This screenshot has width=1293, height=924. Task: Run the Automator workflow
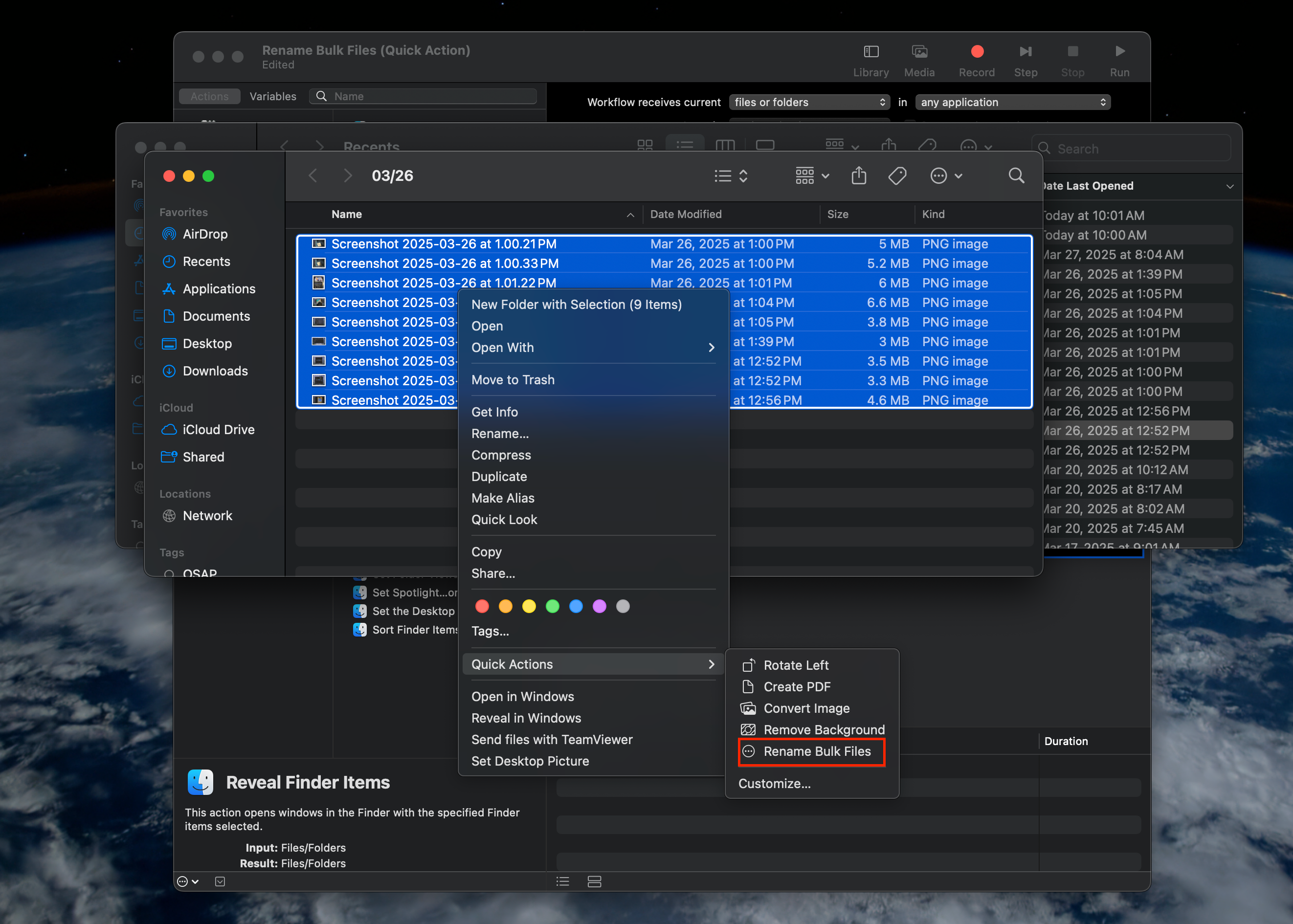pos(1119,60)
